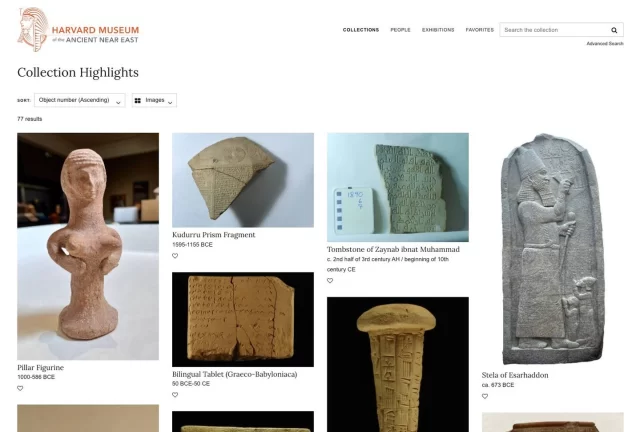Toggle favorite heart for Stela of Esarhaddon
Viewport: 640px width, 432px height.
[x=485, y=396]
